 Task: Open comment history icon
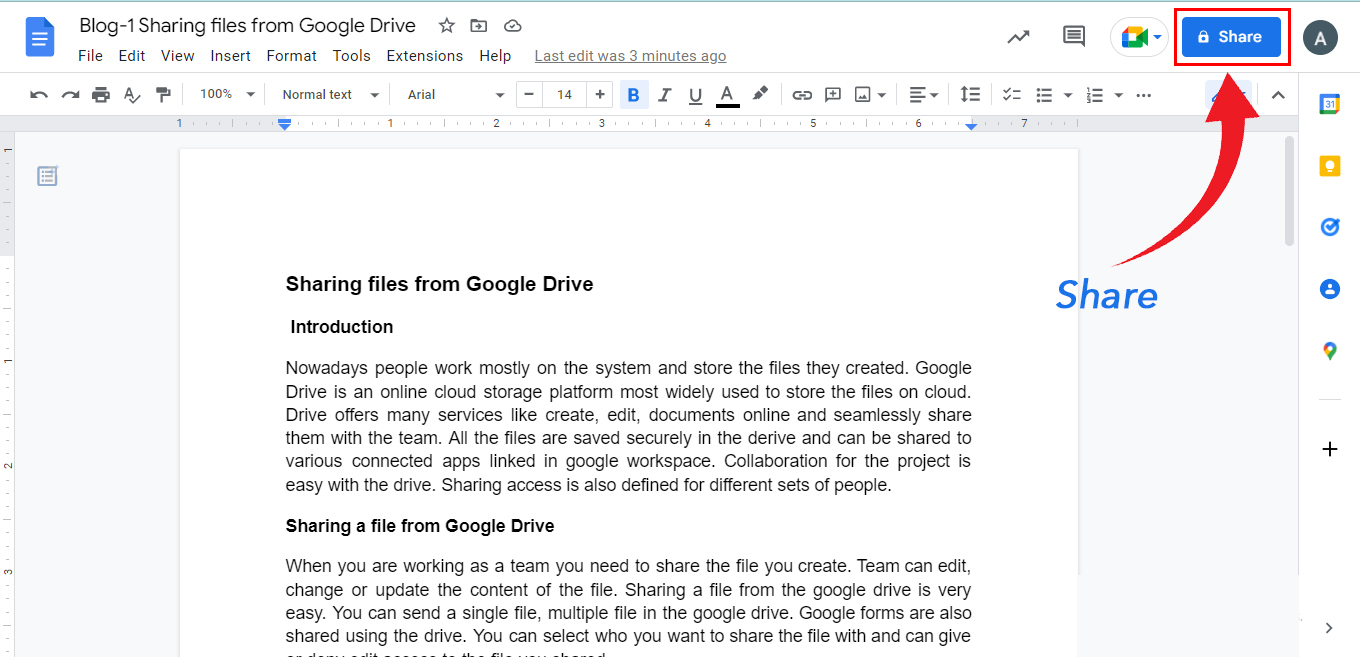click(x=1074, y=37)
